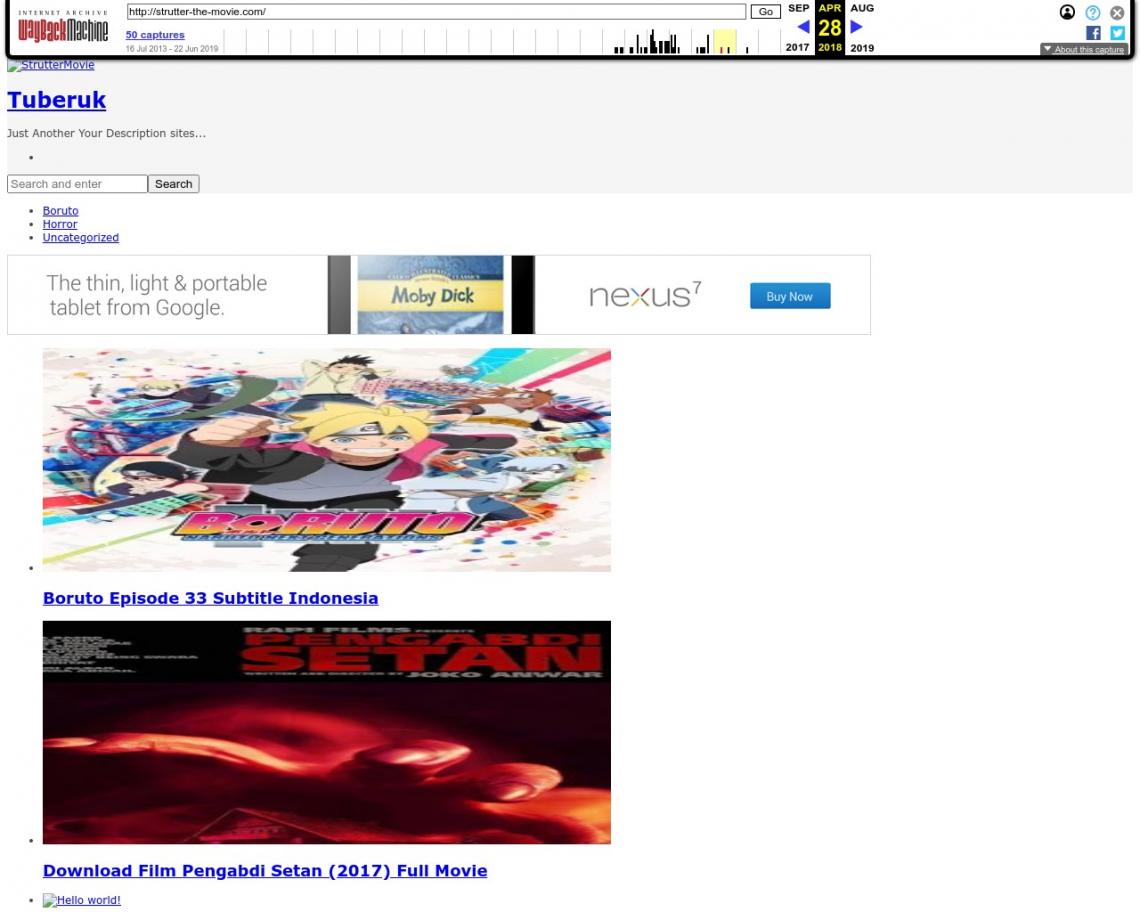This screenshot has width=1140, height=912.
Task: Open the Wayback help question icon
Action: coord(1093,12)
